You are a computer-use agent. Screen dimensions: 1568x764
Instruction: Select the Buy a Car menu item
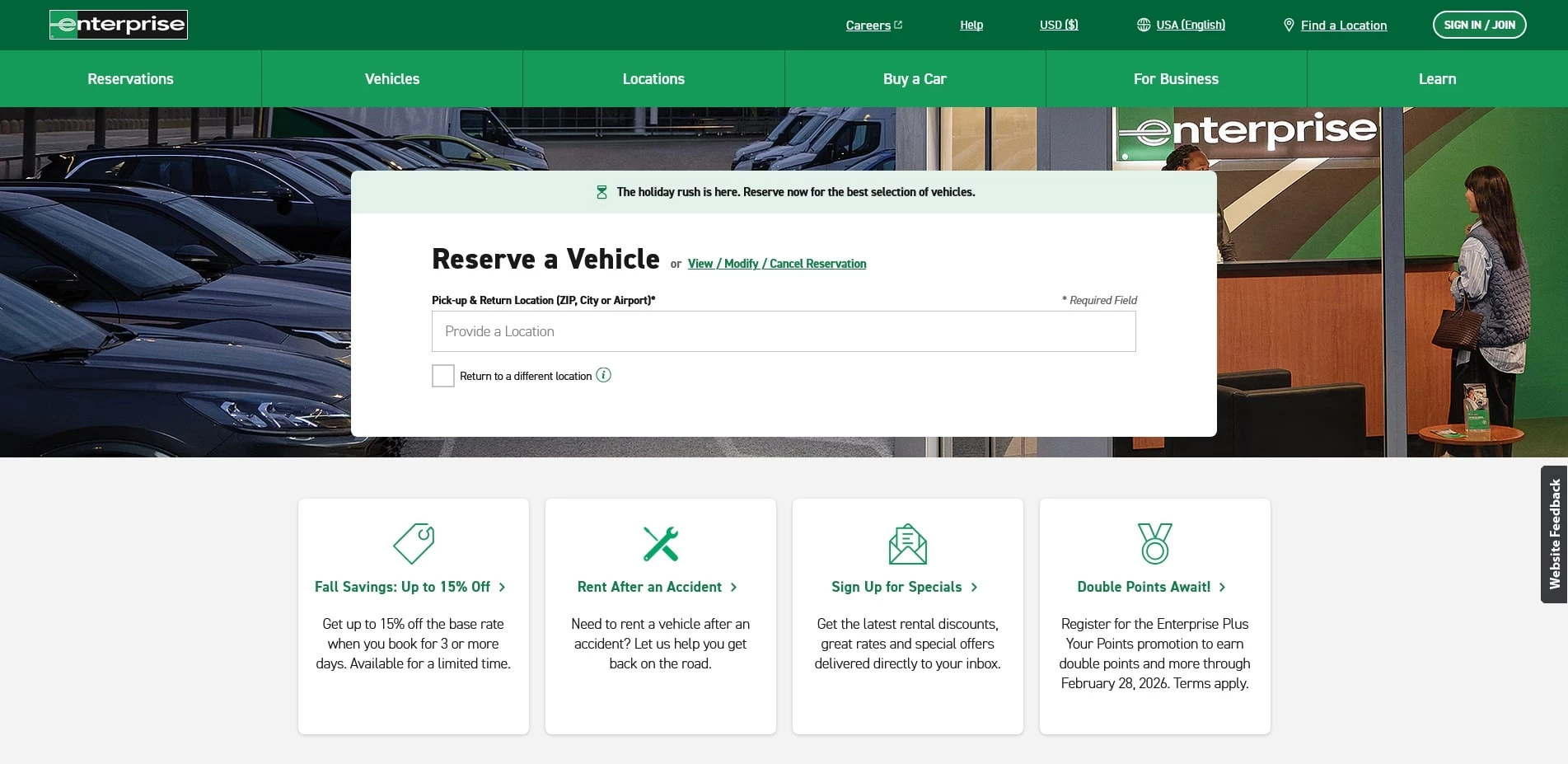[915, 78]
